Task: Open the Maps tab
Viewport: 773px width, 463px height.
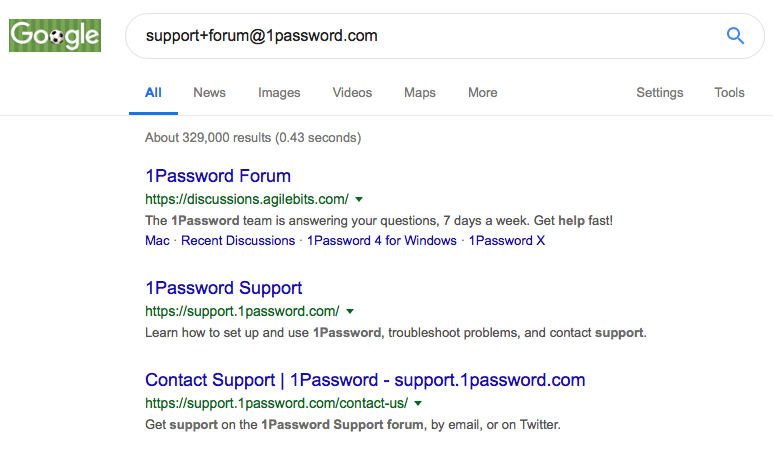Action: pyautogui.click(x=420, y=93)
